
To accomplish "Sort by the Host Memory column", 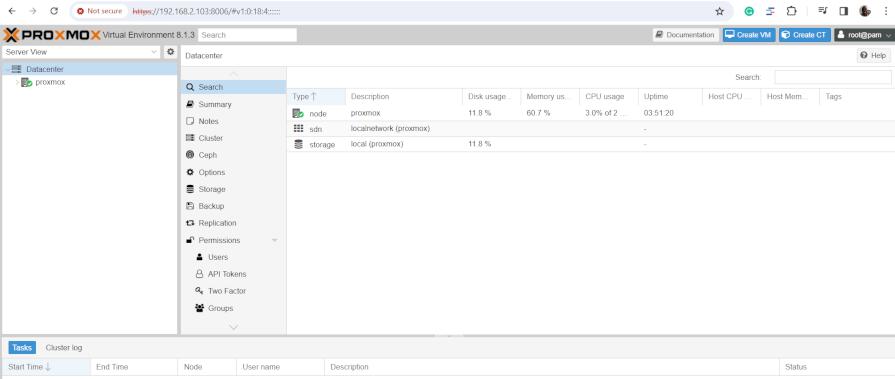I will tap(790, 96).
